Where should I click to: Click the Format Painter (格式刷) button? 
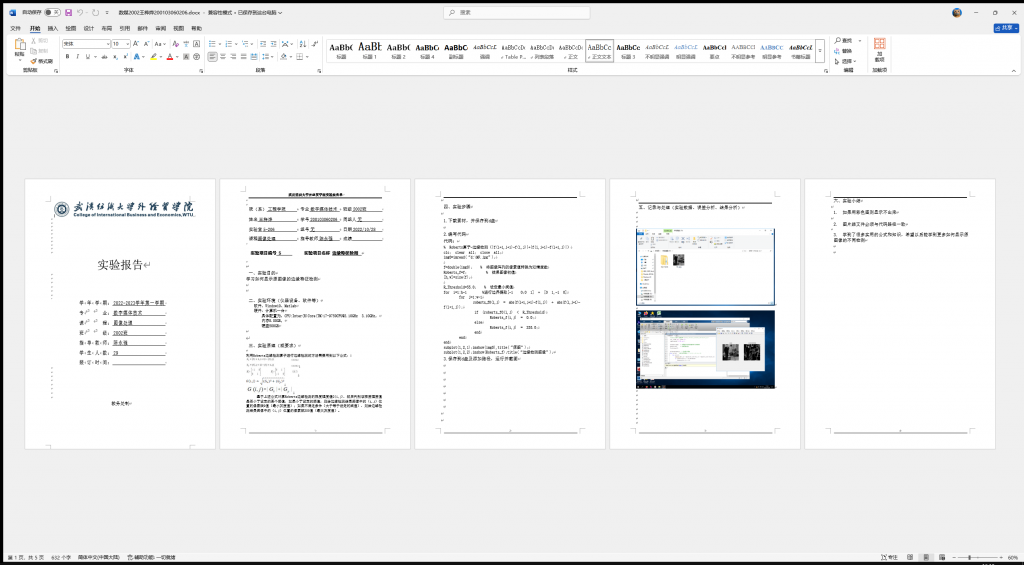(x=45, y=61)
